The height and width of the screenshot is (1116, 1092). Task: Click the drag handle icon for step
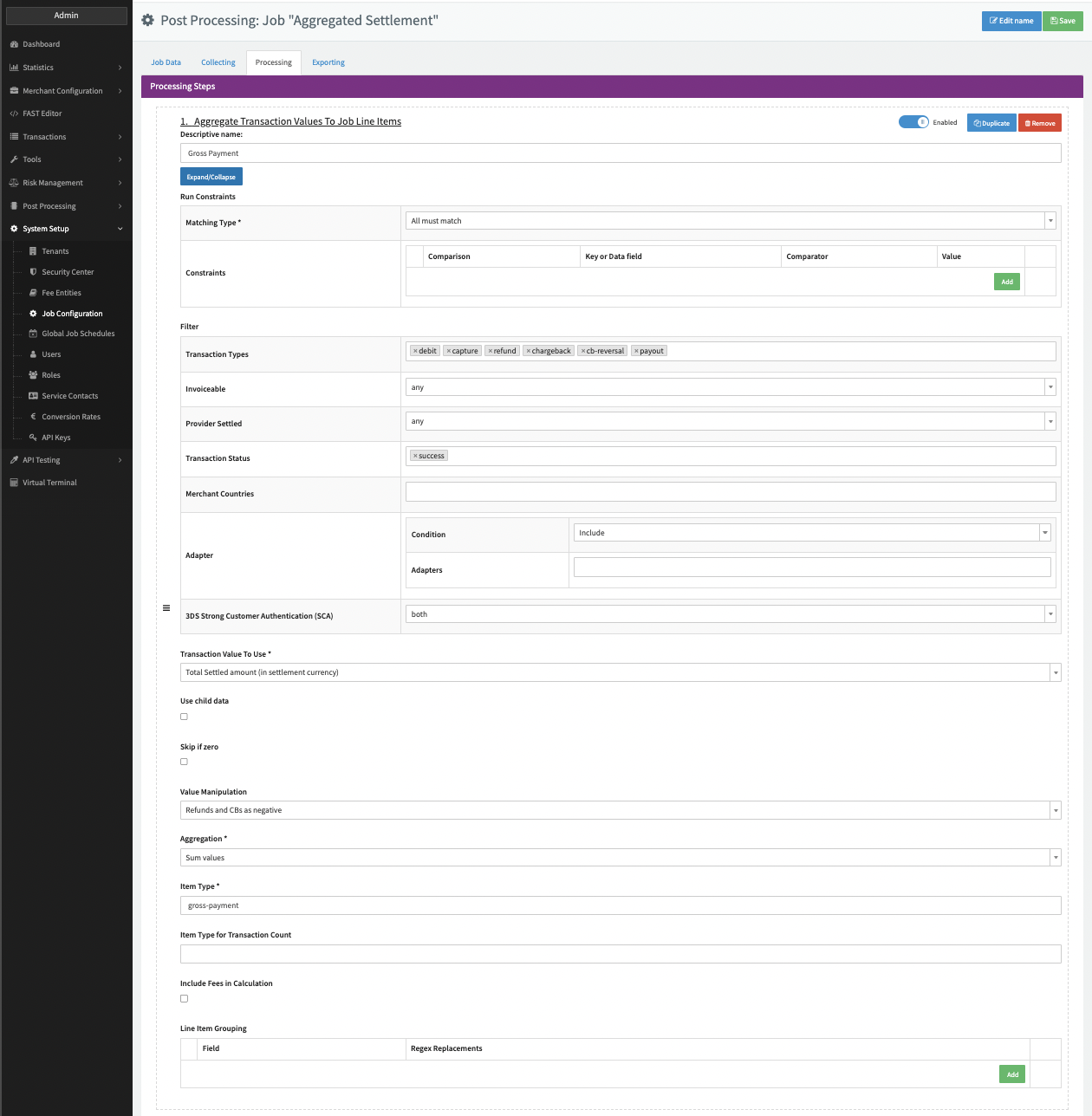coord(166,608)
